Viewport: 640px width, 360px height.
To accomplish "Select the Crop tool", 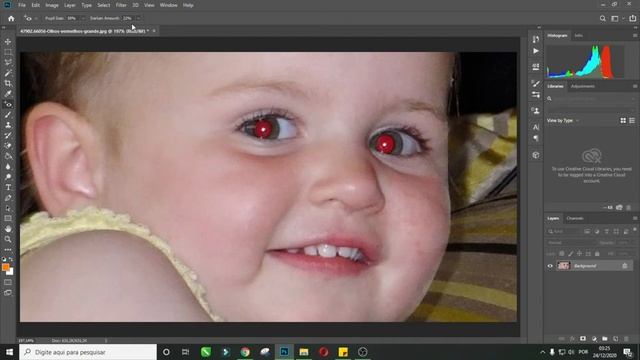I will (x=8, y=83).
